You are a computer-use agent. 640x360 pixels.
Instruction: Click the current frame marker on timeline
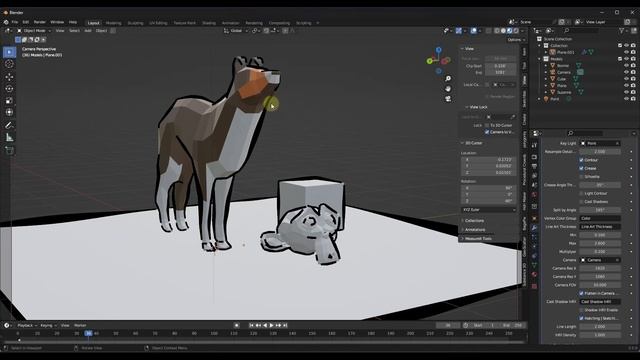(x=88, y=333)
